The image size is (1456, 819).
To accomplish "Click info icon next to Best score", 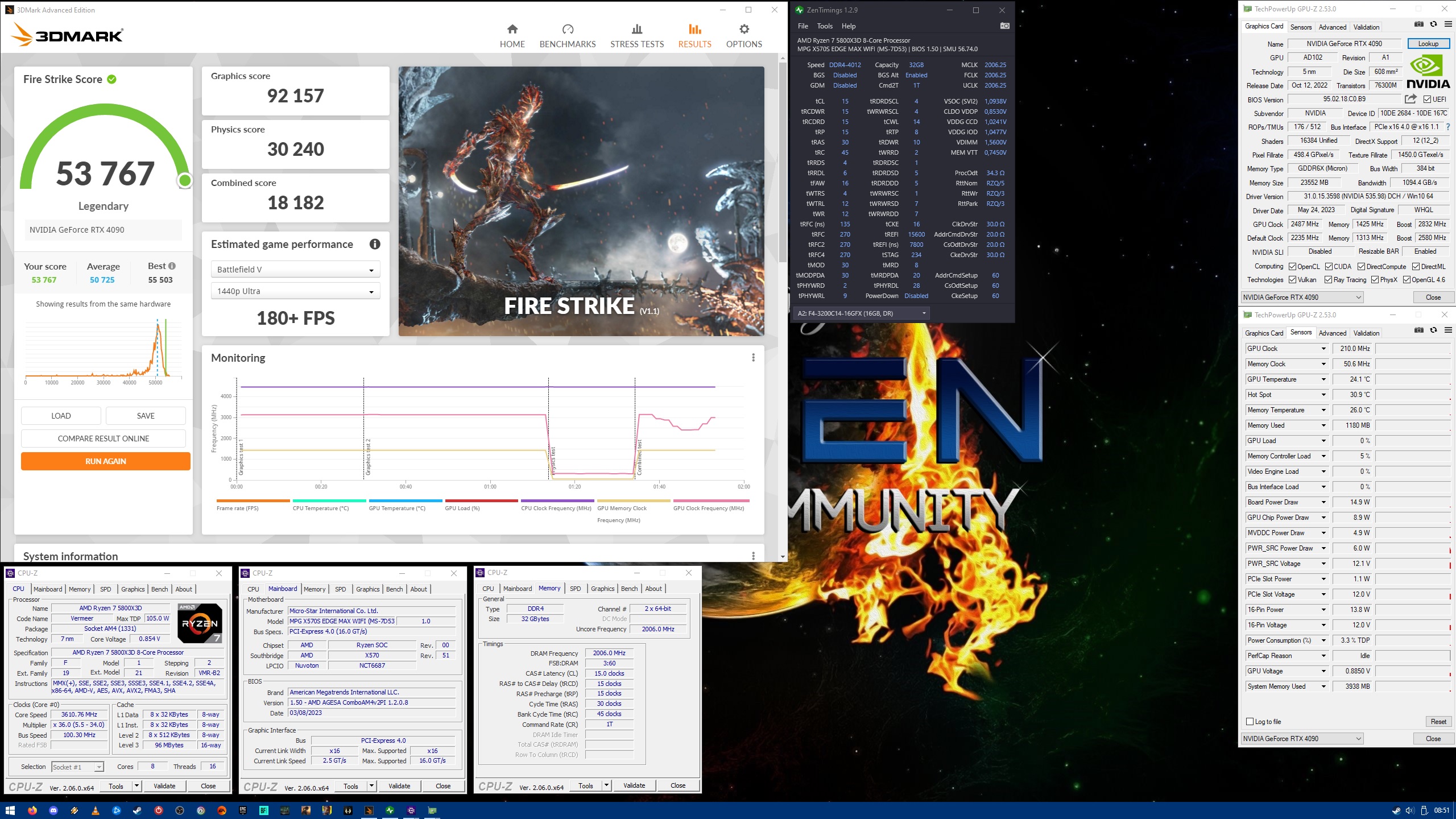I will 172,266.
